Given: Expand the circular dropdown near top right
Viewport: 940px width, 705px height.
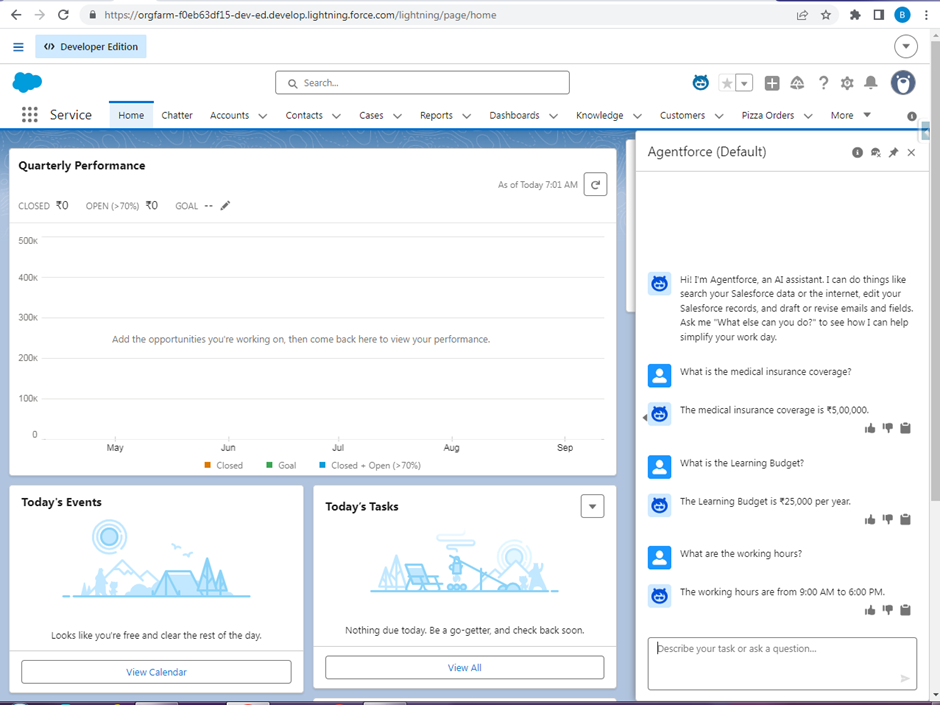Looking at the screenshot, I should [905, 46].
